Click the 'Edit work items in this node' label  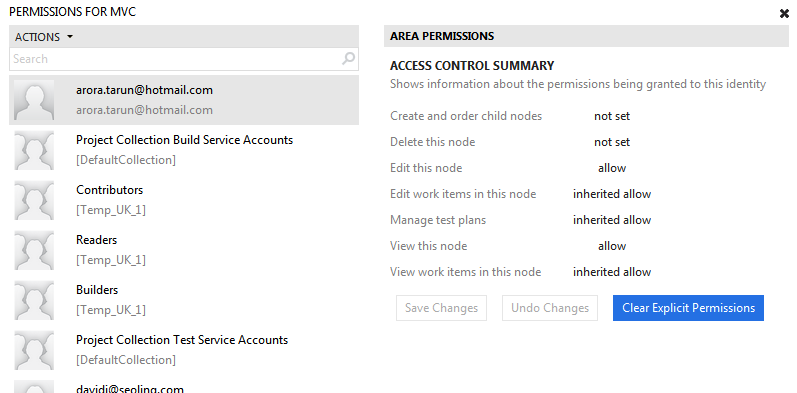[x=463, y=194]
